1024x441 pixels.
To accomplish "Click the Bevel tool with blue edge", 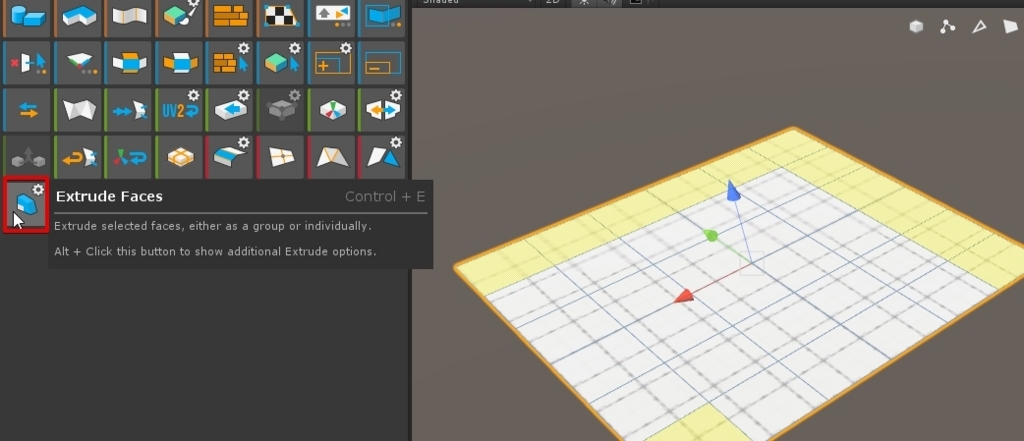I will (x=231, y=157).
